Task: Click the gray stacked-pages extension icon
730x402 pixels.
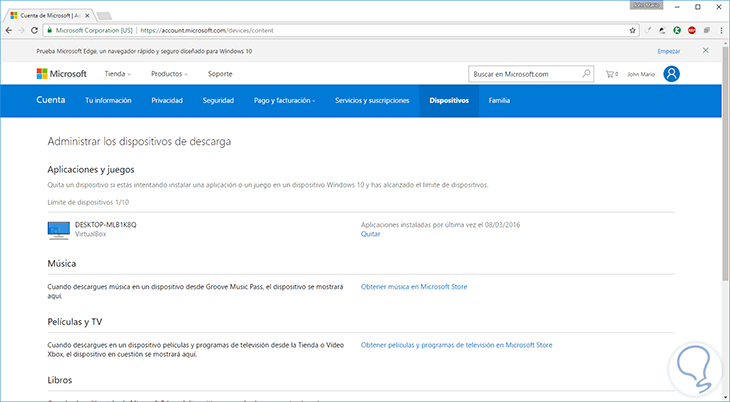Action: 707,30
